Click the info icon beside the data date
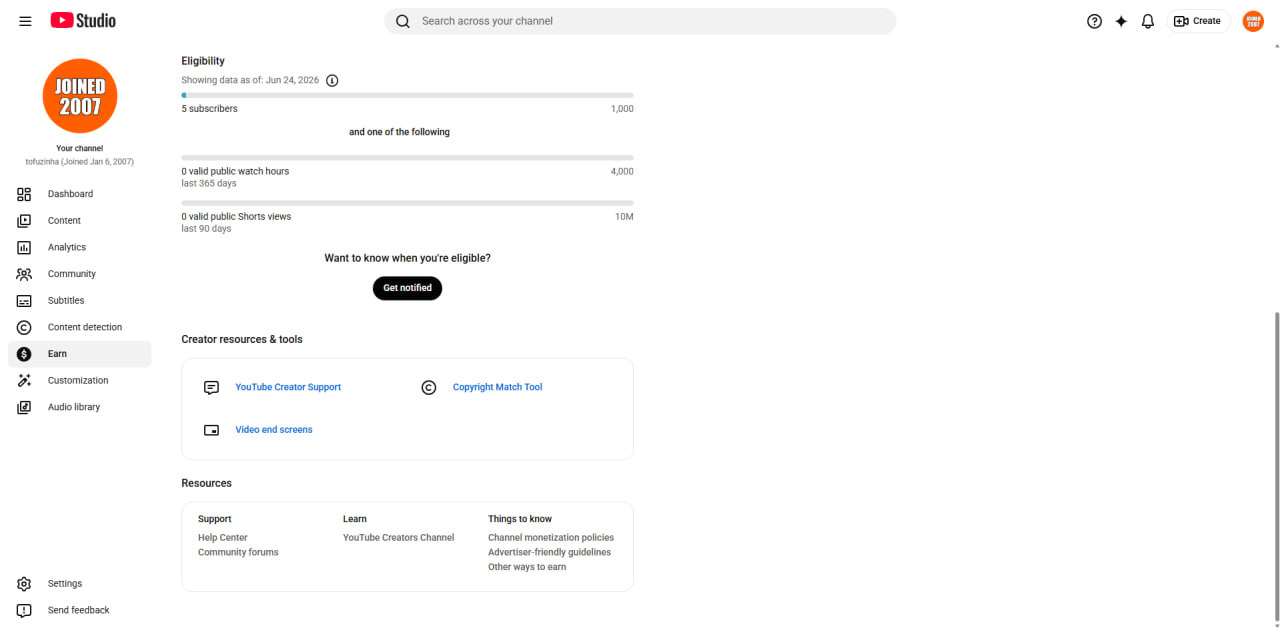Screen dimensions: 1280x628 332,80
